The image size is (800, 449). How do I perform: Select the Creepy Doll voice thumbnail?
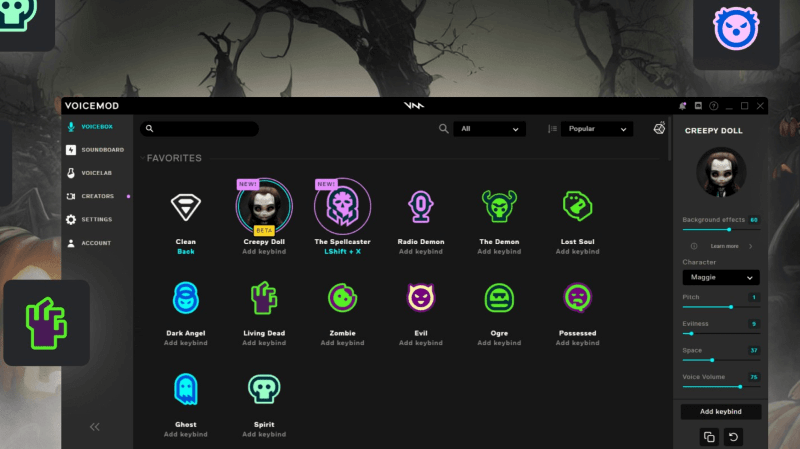tap(265, 206)
